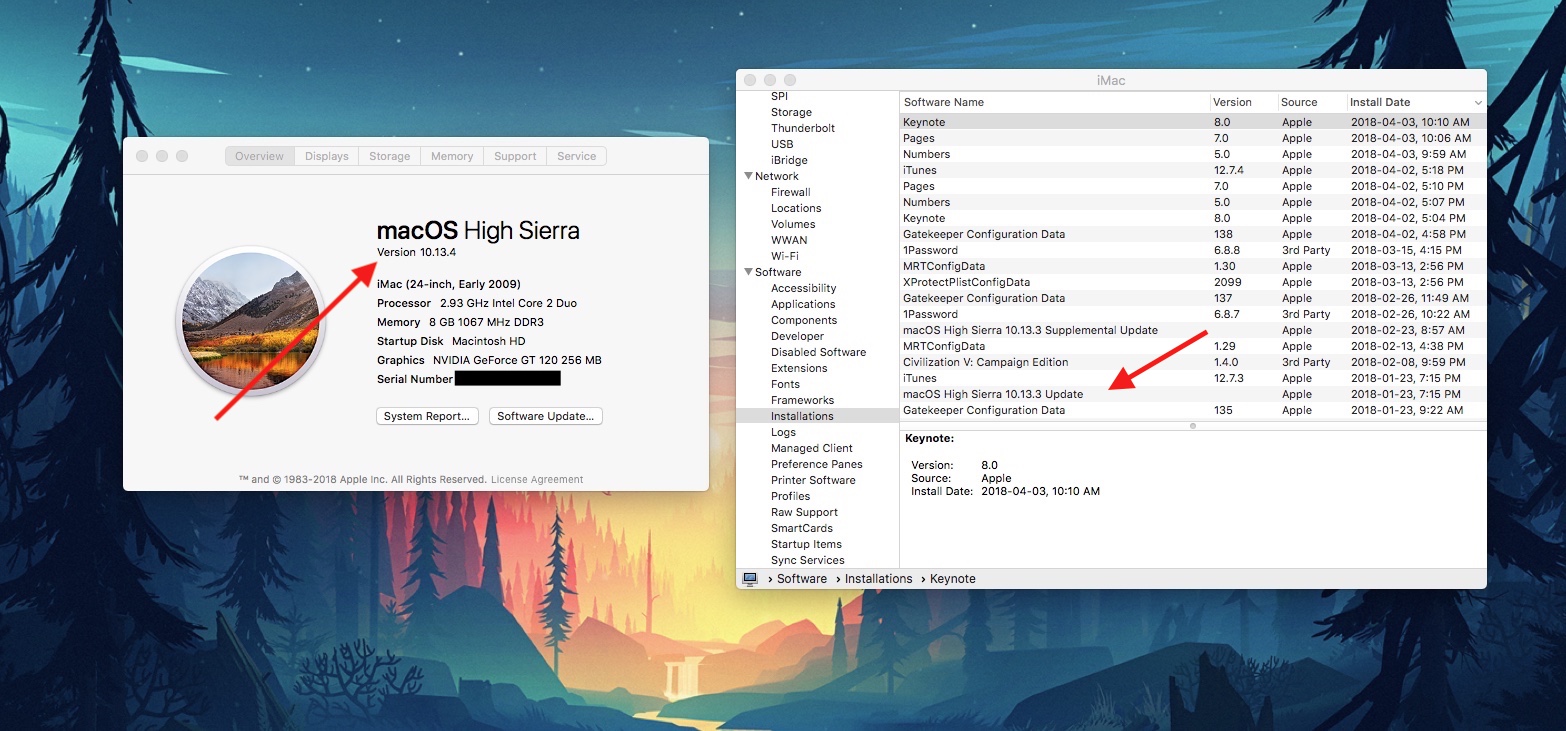Select Gatekeeper Configuration Data 138 row
This screenshot has width=1566, height=731.
(x=1193, y=234)
